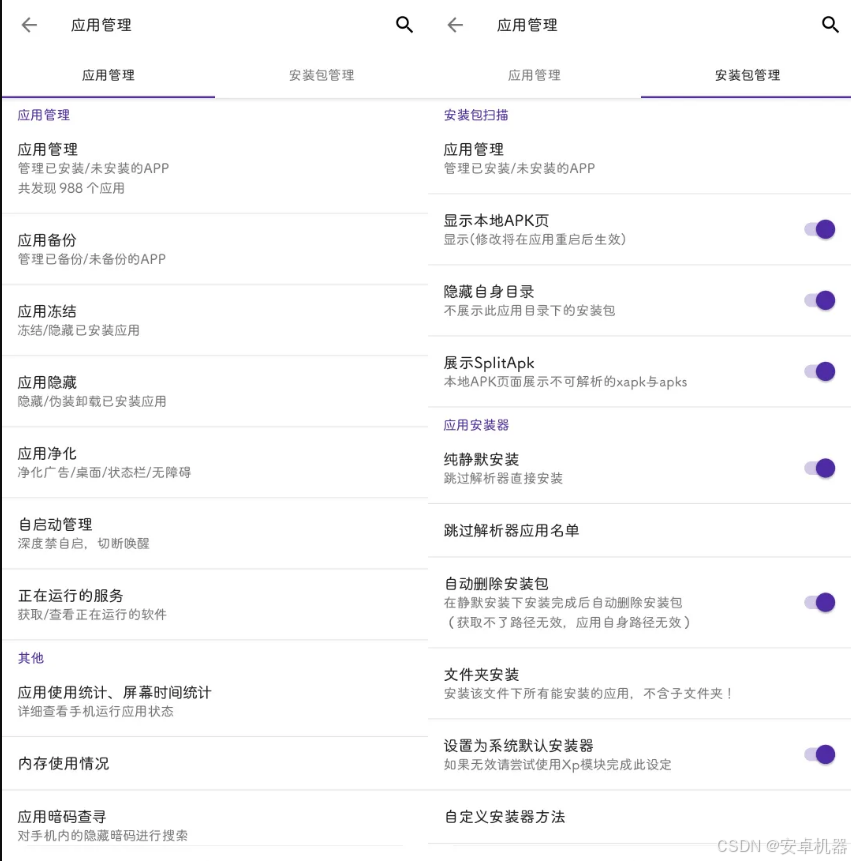Select 安装包管理 tab in right screen
The width and height of the screenshot is (851, 861).
747,75
